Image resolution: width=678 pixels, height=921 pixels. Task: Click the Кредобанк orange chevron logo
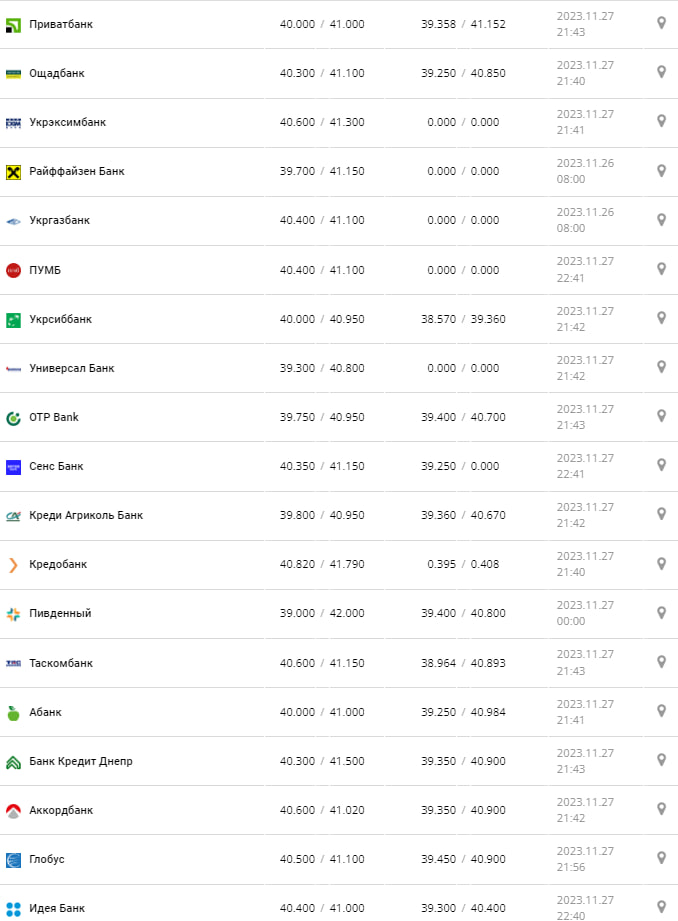[14, 565]
